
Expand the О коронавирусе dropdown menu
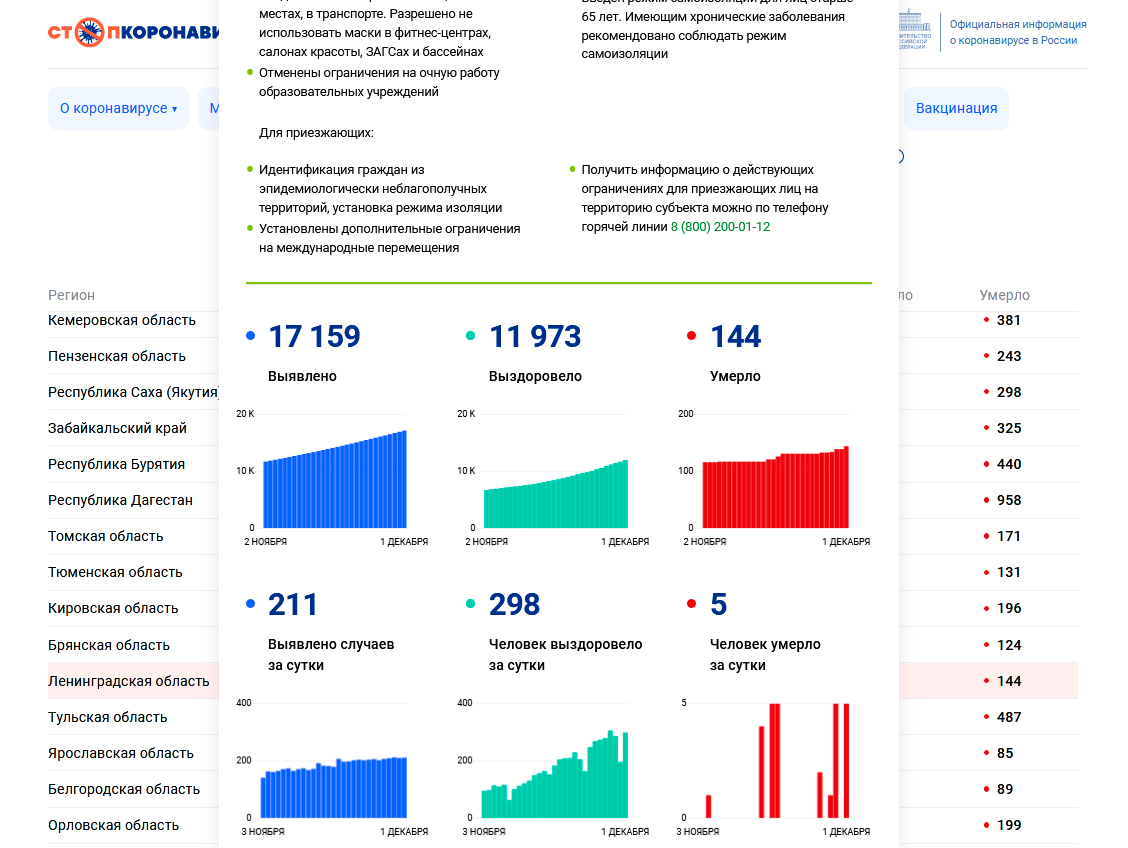[118, 108]
